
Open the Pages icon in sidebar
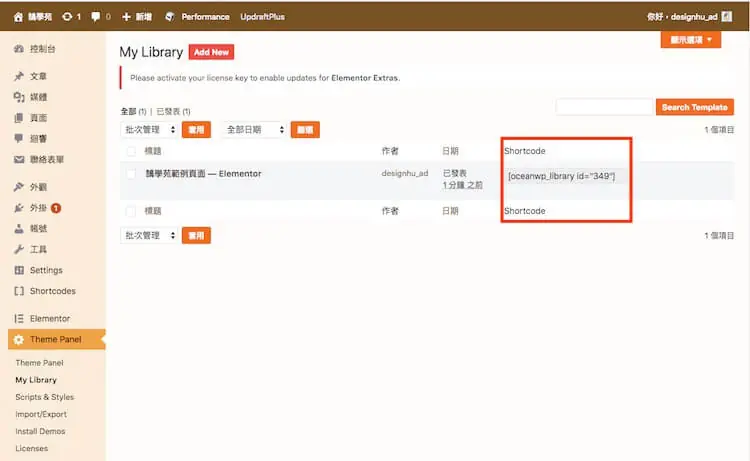19,118
